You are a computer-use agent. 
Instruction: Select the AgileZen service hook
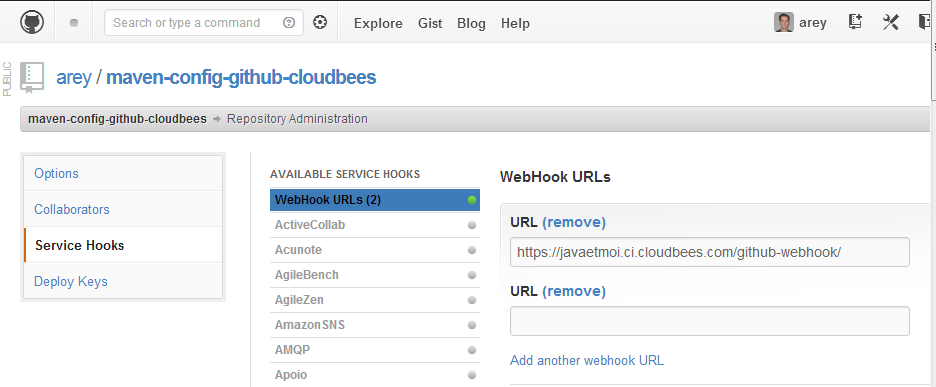click(x=375, y=300)
